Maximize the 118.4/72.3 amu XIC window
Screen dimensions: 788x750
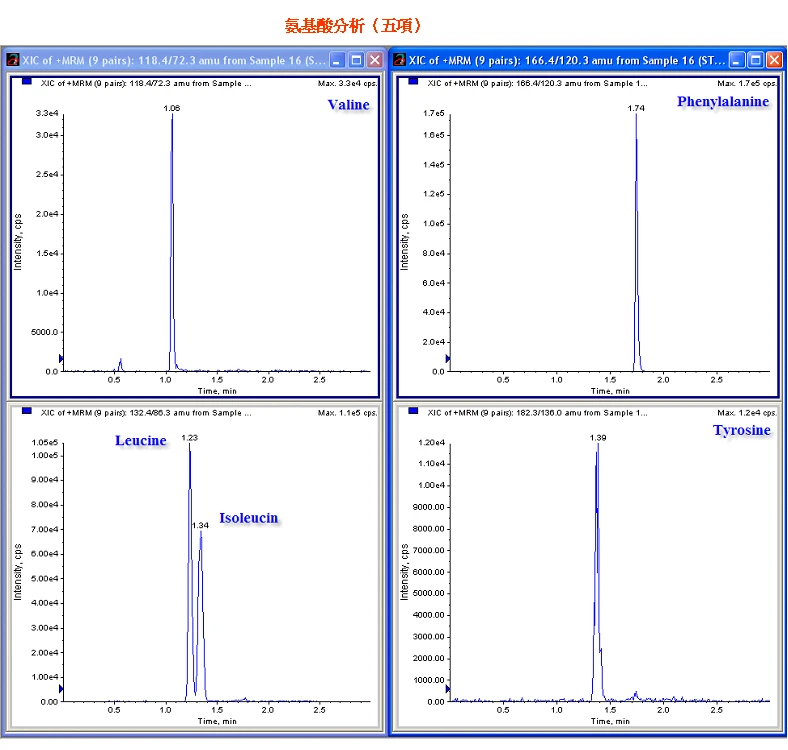click(x=357, y=60)
